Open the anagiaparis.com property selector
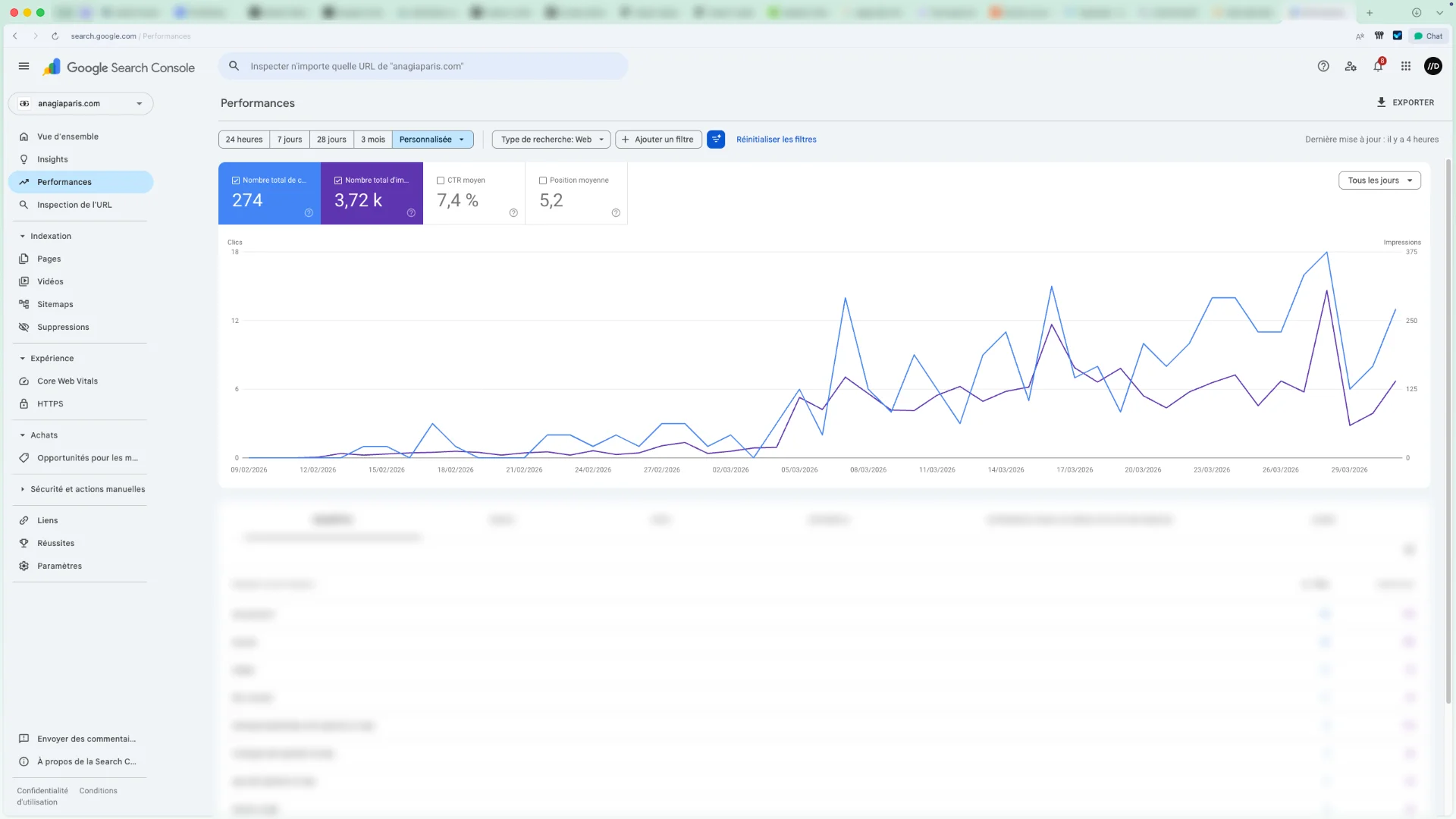This screenshot has height=819, width=1456. pos(80,103)
